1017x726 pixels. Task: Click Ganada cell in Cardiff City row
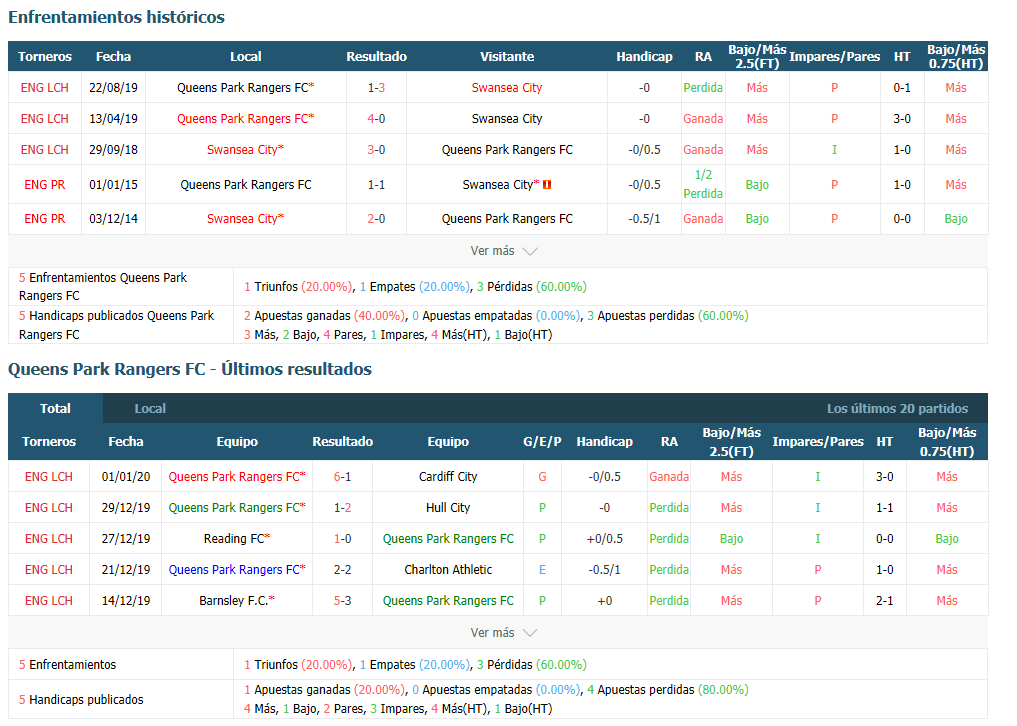(x=669, y=477)
